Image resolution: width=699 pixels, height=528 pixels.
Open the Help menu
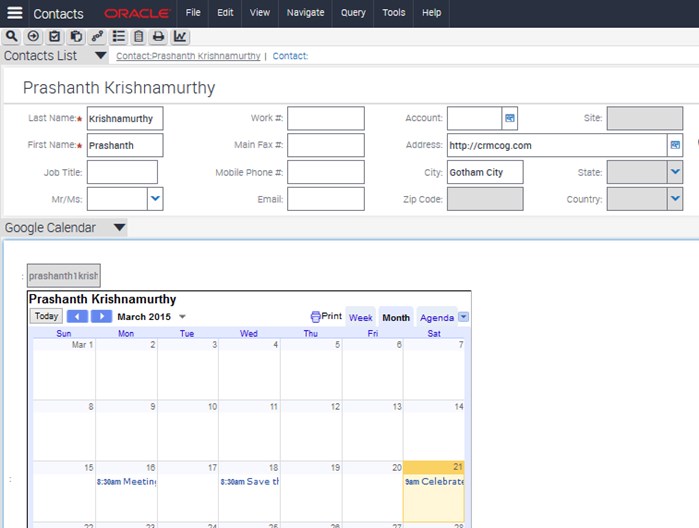pos(432,13)
